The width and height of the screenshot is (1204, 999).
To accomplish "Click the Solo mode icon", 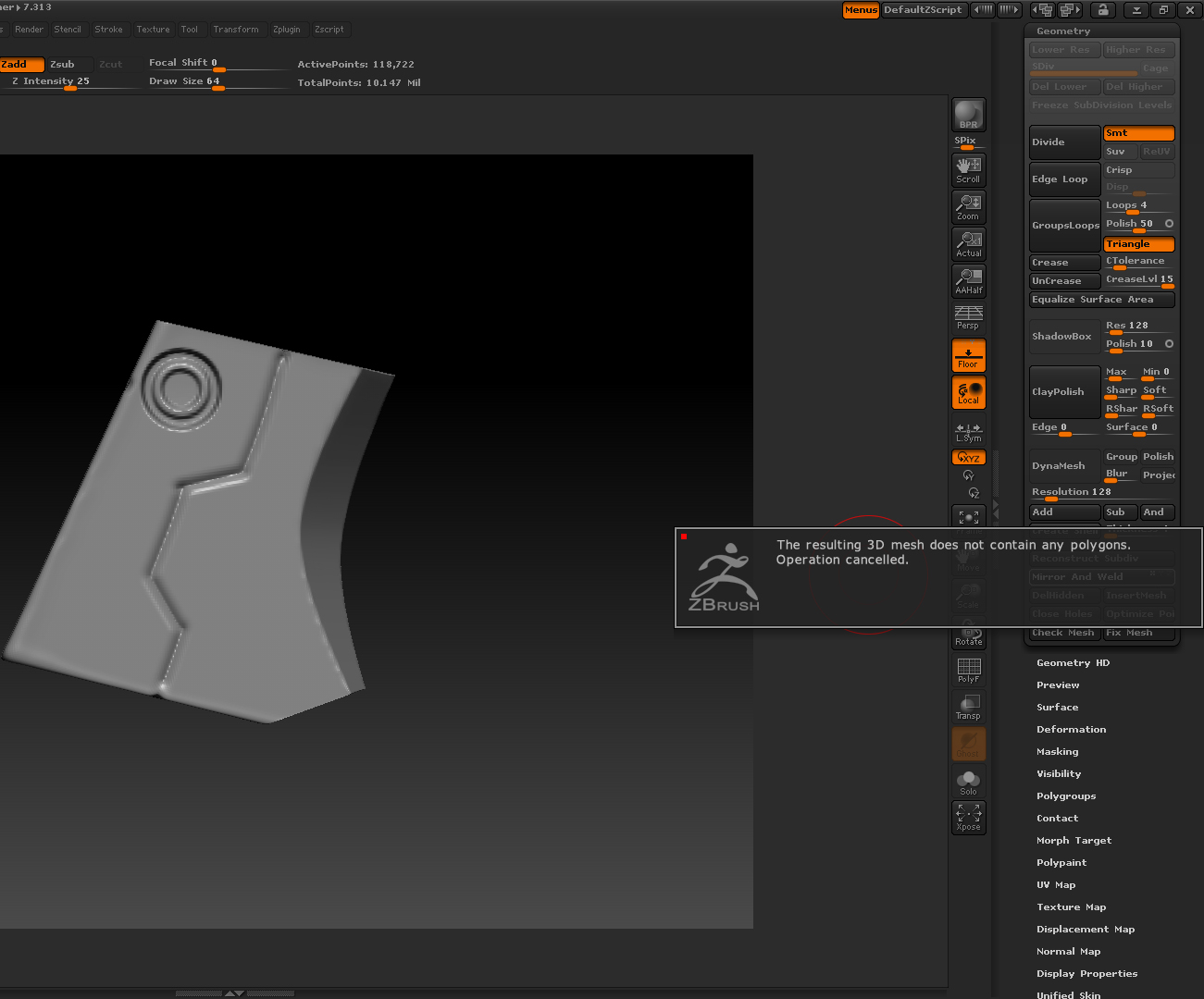I will tap(968, 783).
